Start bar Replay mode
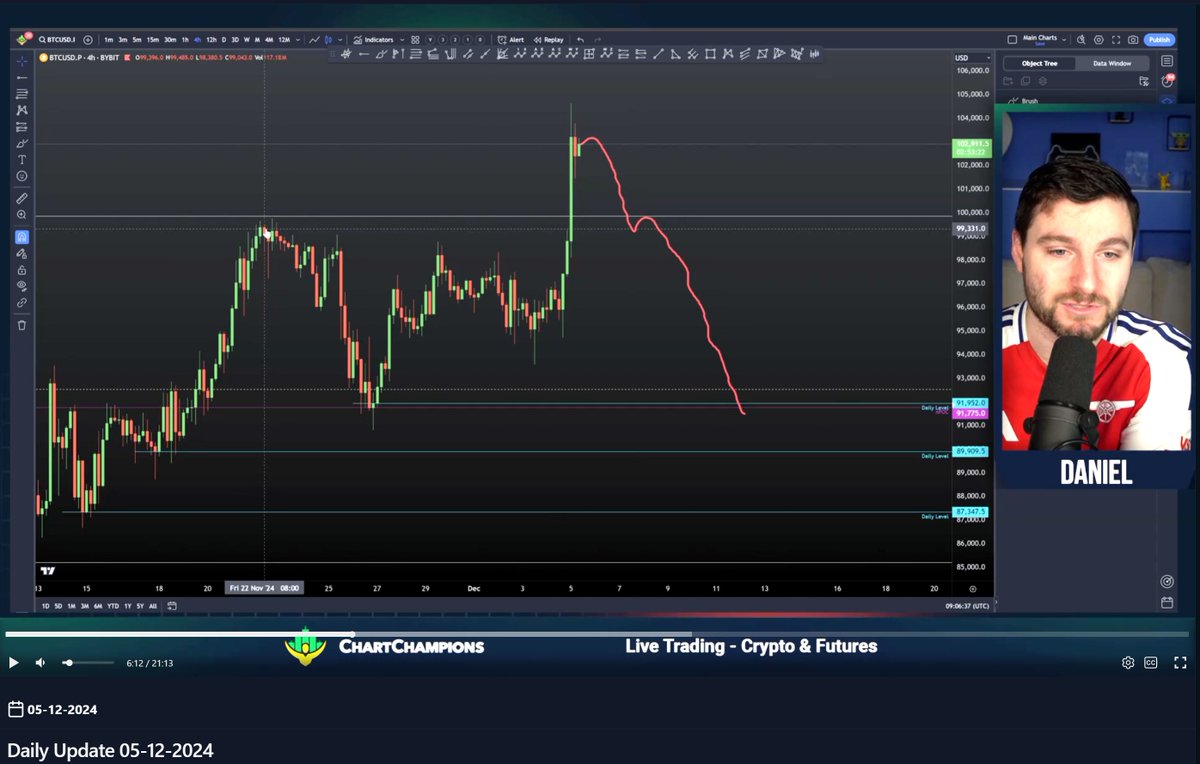The image size is (1200, 764). click(548, 40)
